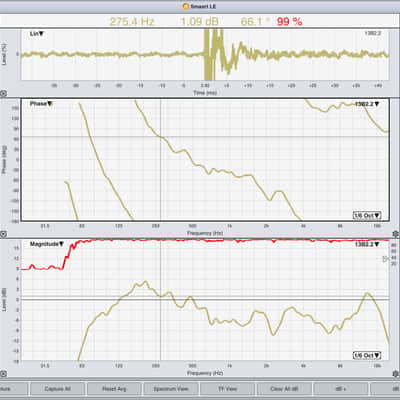Open 1/6 Oct smoothing in Phase plot

367,215
